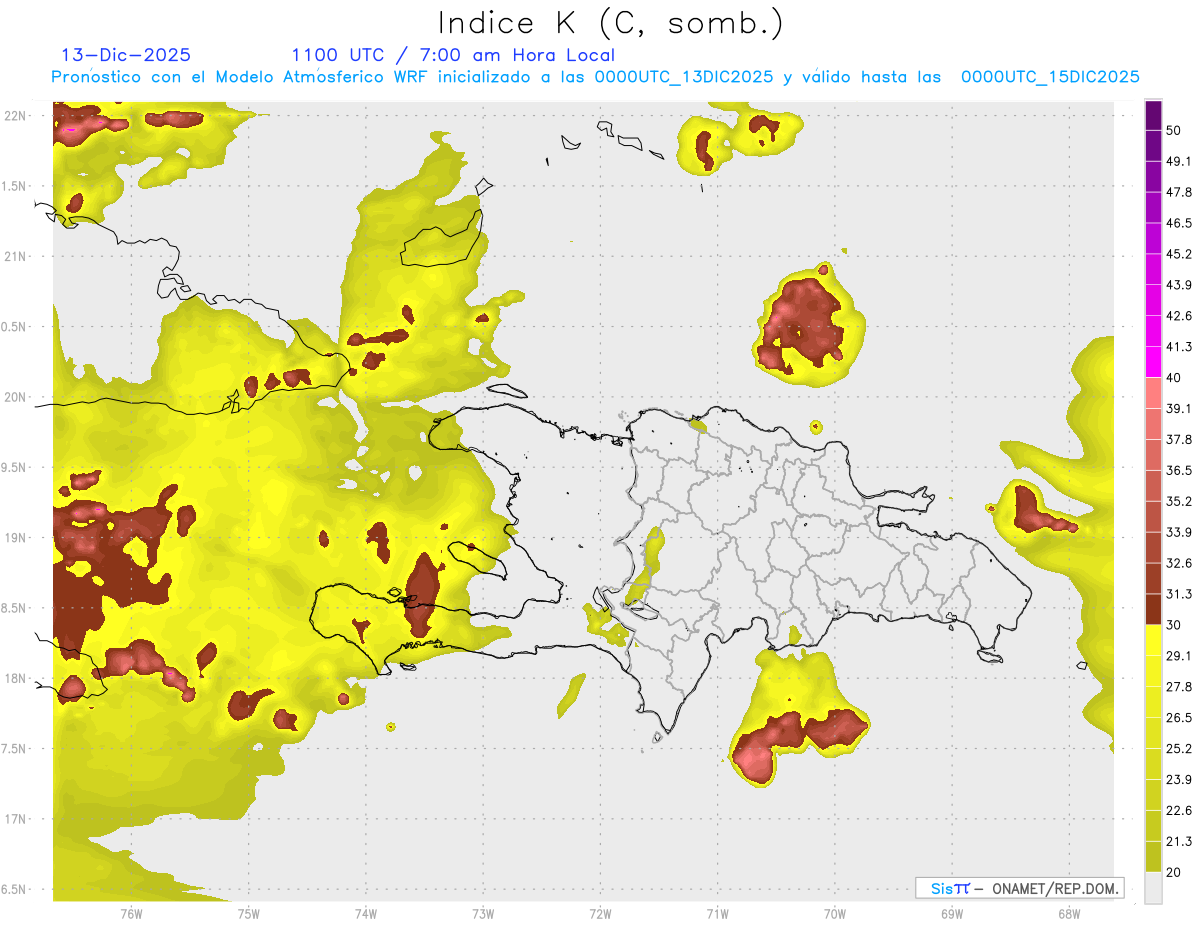Viewport: 1200px width, 927px height.
Task: Click the date text "13-Dic-2025"
Action: point(126,55)
